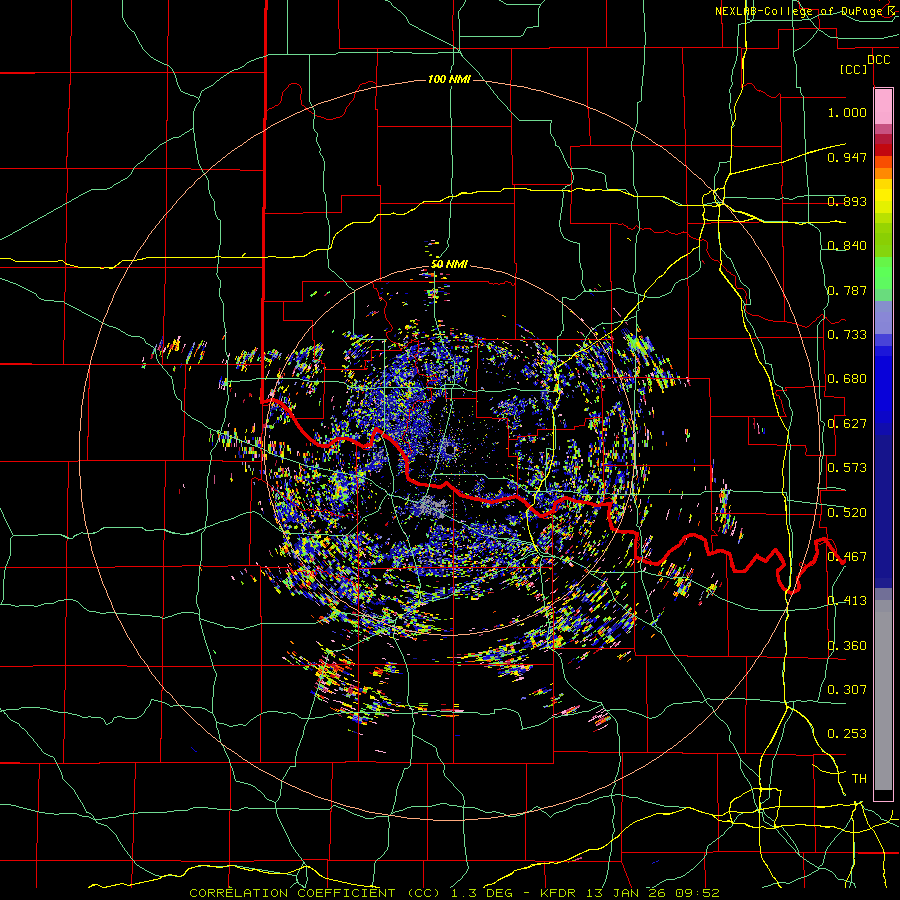Click the KFDR station identifier in caption
This screenshot has height=900, width=900.
pyautogui.click(x=560, y=893)
